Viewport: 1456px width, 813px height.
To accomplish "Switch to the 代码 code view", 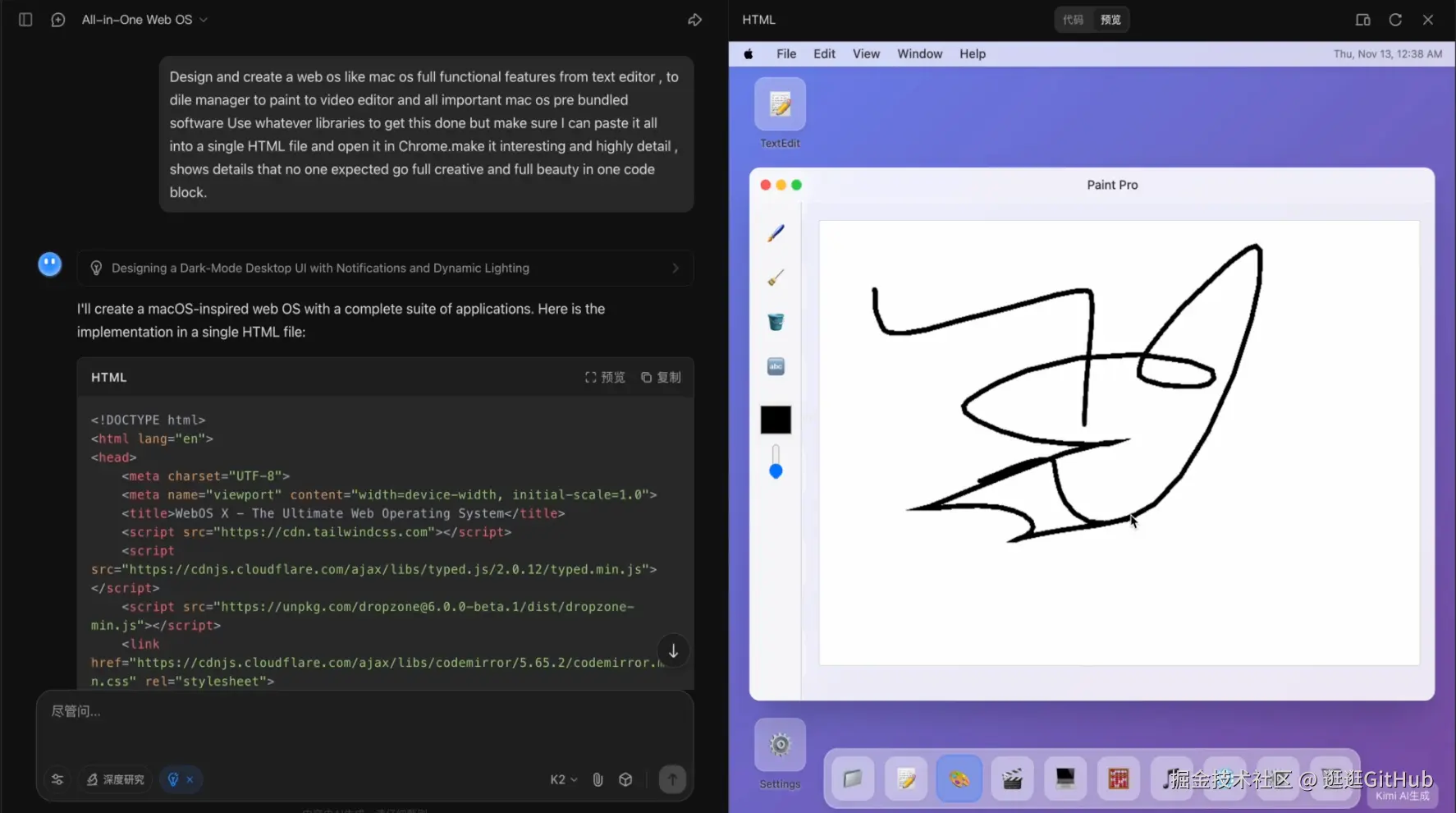I will (x=1073, y=20).
